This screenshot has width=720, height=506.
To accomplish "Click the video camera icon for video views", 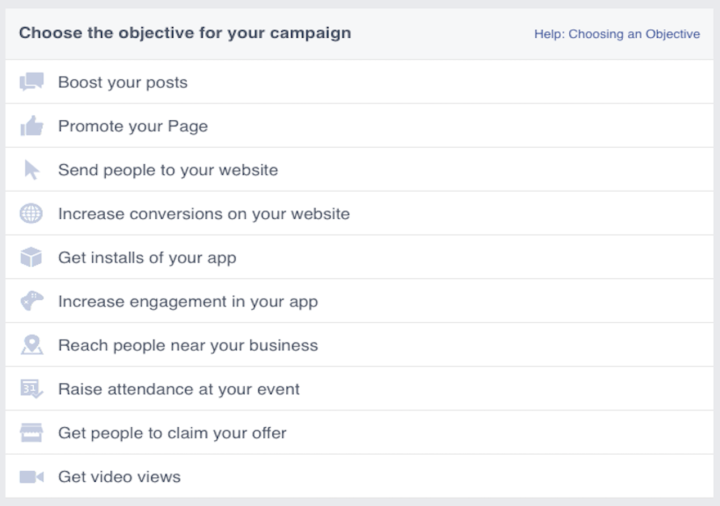I will (31, 477).
